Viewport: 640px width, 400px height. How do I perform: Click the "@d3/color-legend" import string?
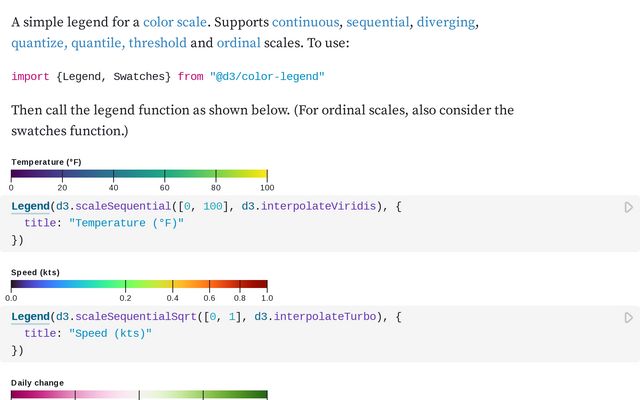pos(267,76)
